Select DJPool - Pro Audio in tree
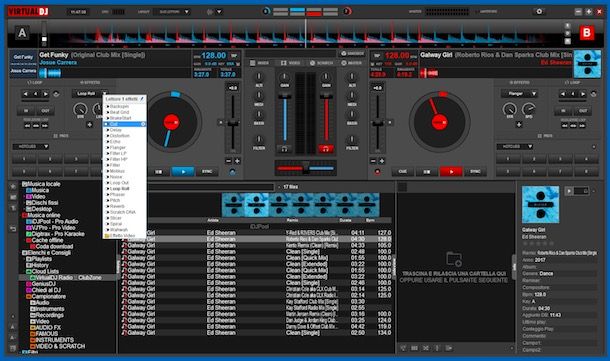The height and width of the screenshot is (361, 610). point(55,221)
